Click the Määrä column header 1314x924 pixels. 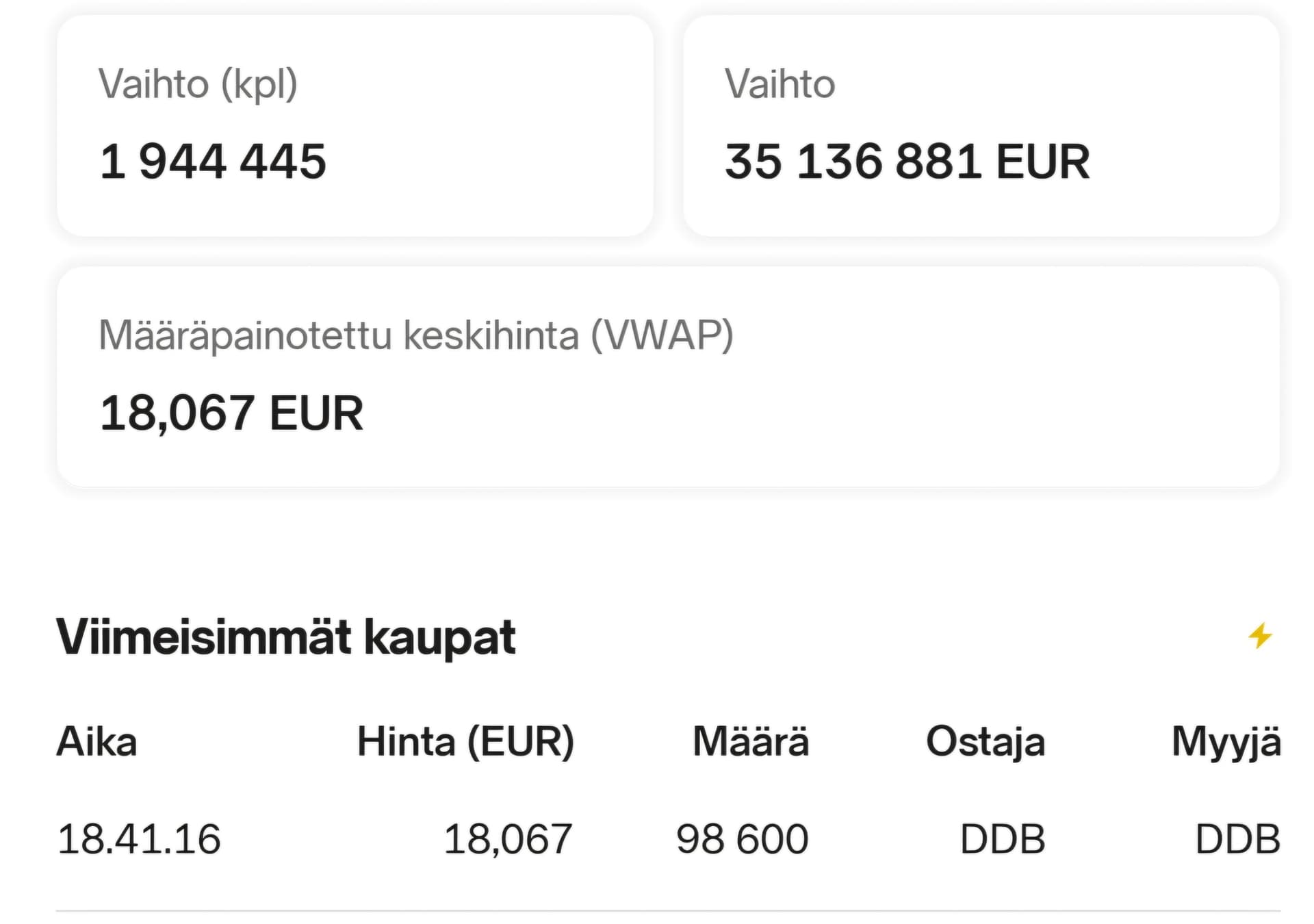(x=750, y=741)
